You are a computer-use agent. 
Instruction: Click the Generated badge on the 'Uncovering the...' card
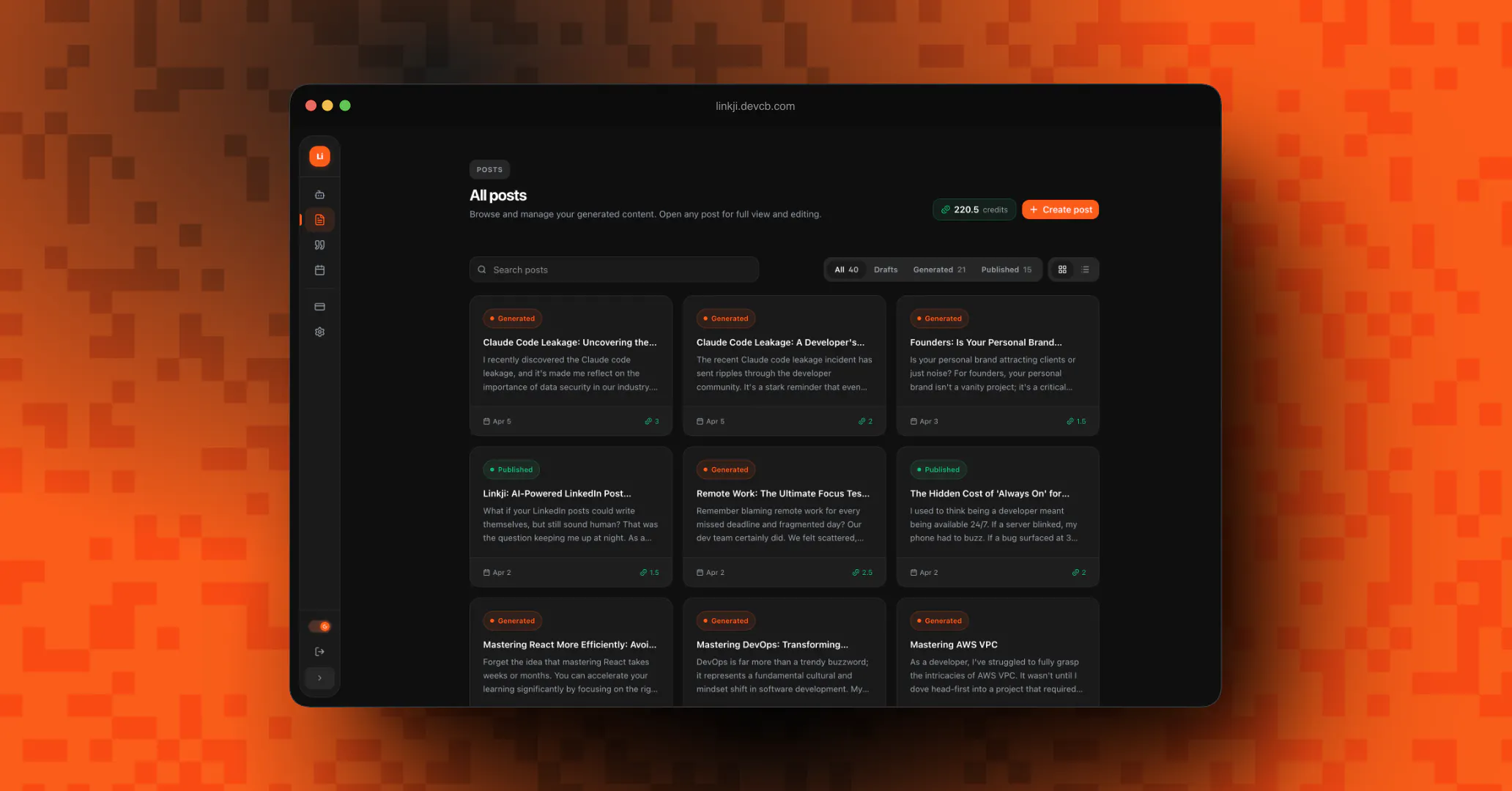(x=512, y=319)
